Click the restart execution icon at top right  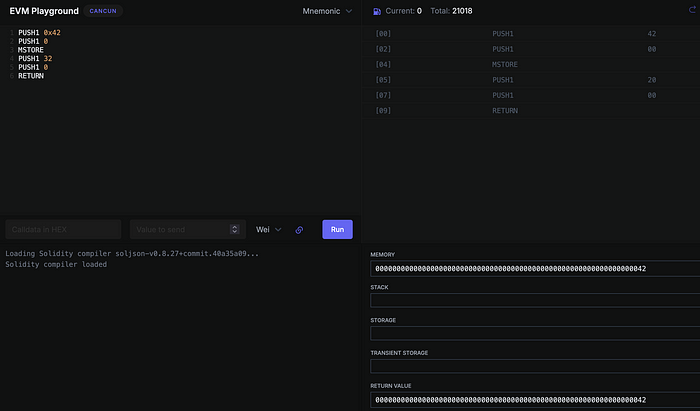[x=692, y=9]
